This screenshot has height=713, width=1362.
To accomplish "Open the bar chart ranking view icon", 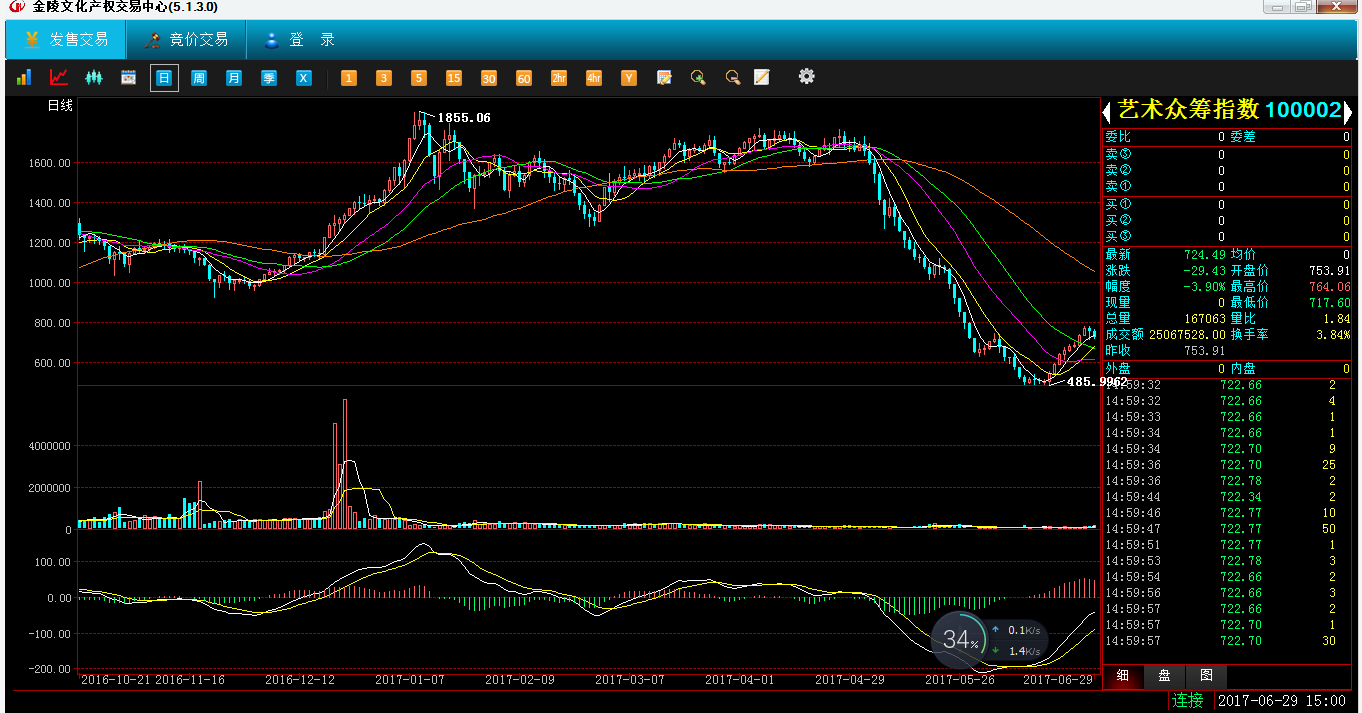I will point(24,77).
